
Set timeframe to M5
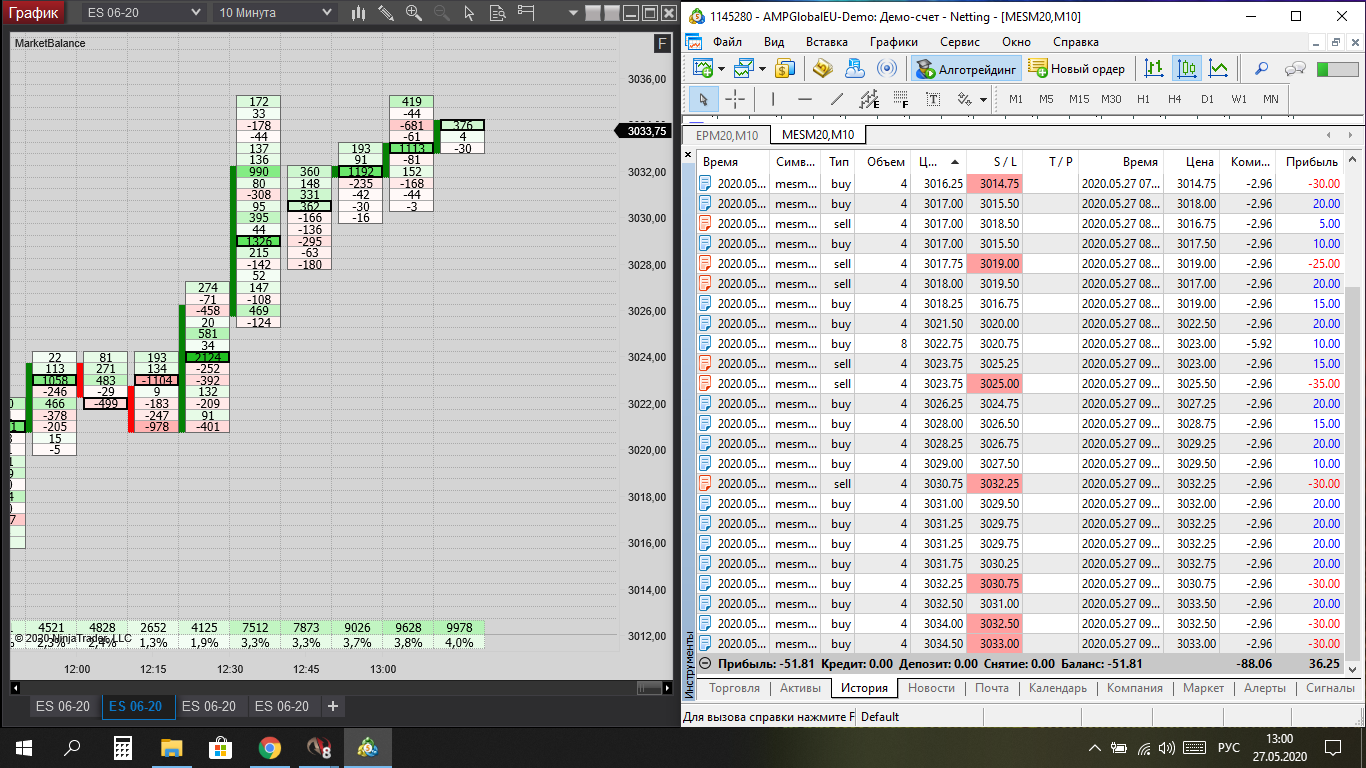pyautogui.click(x=1046, y=99)
